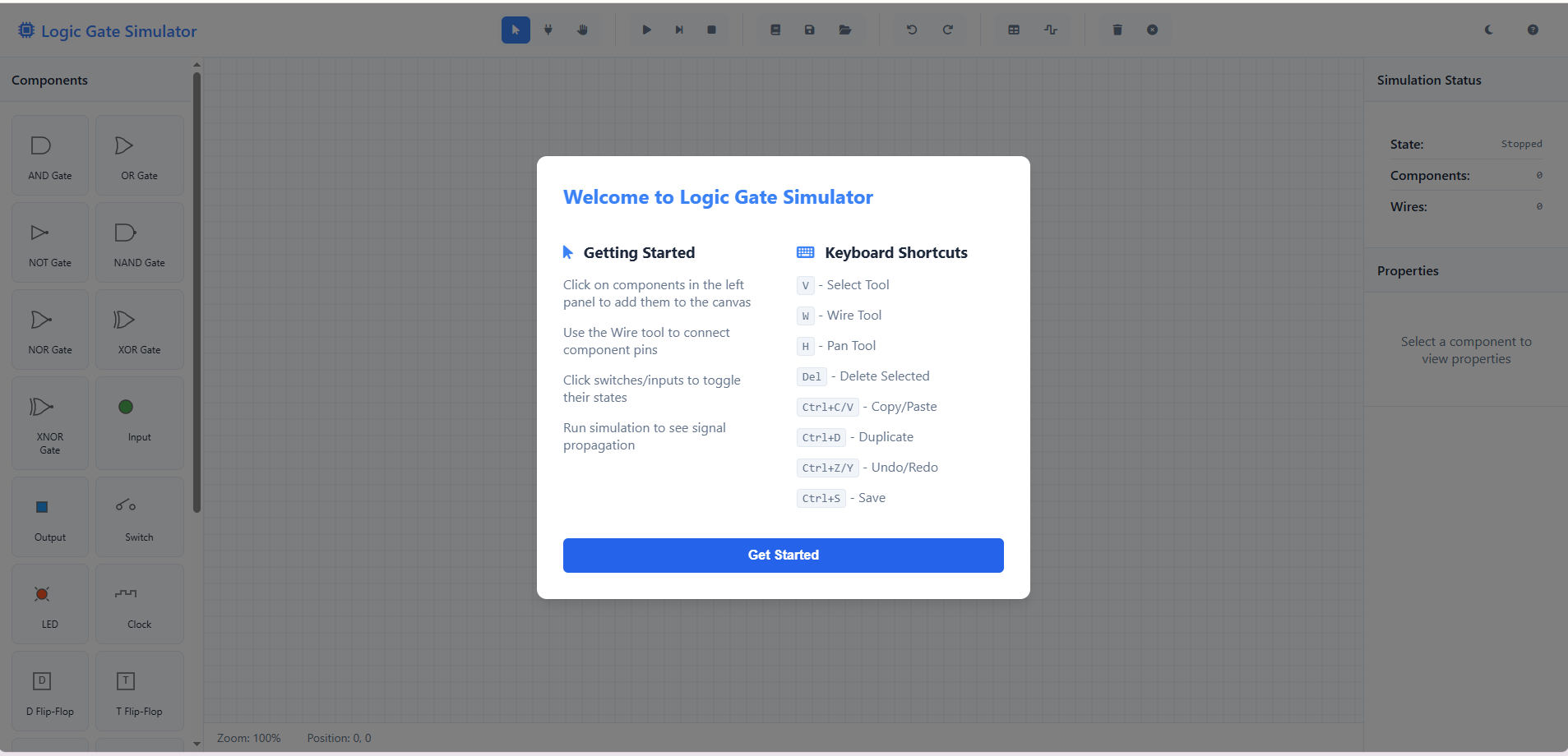Image resolution: width=1568 pixels, height=756 pixels.
Task: Open a saved circuit file
Action: coord(844,30)
